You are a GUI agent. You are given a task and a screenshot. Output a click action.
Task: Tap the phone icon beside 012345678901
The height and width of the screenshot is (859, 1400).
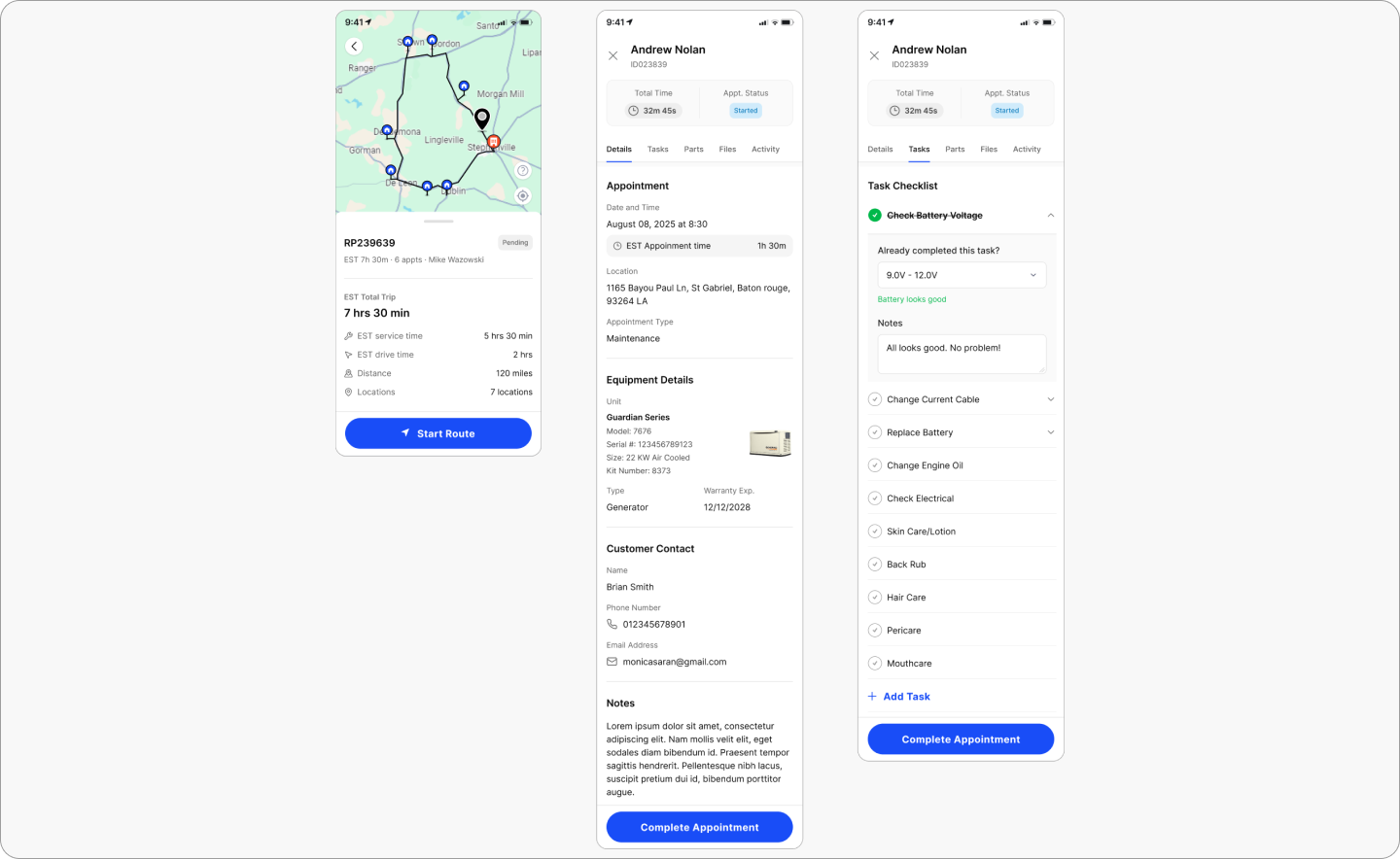[612, 624]
